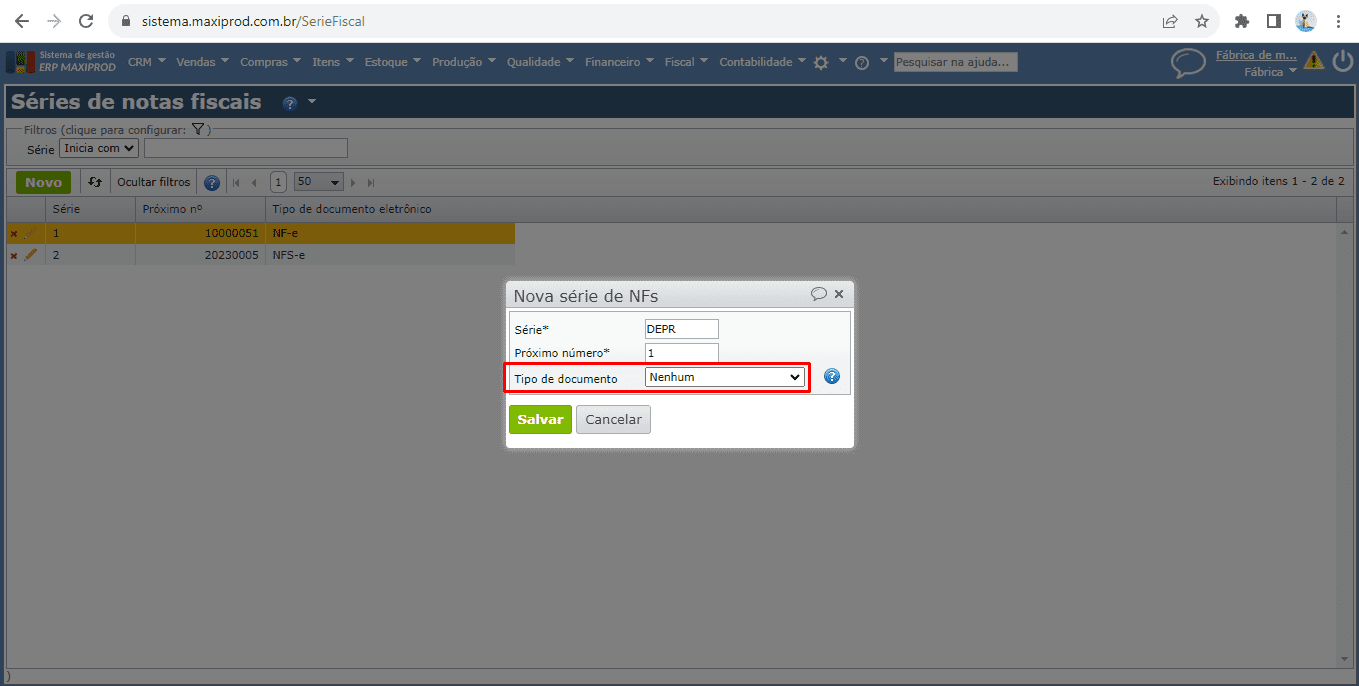
Task: Open the Qualidade menu
Action: 541,62
